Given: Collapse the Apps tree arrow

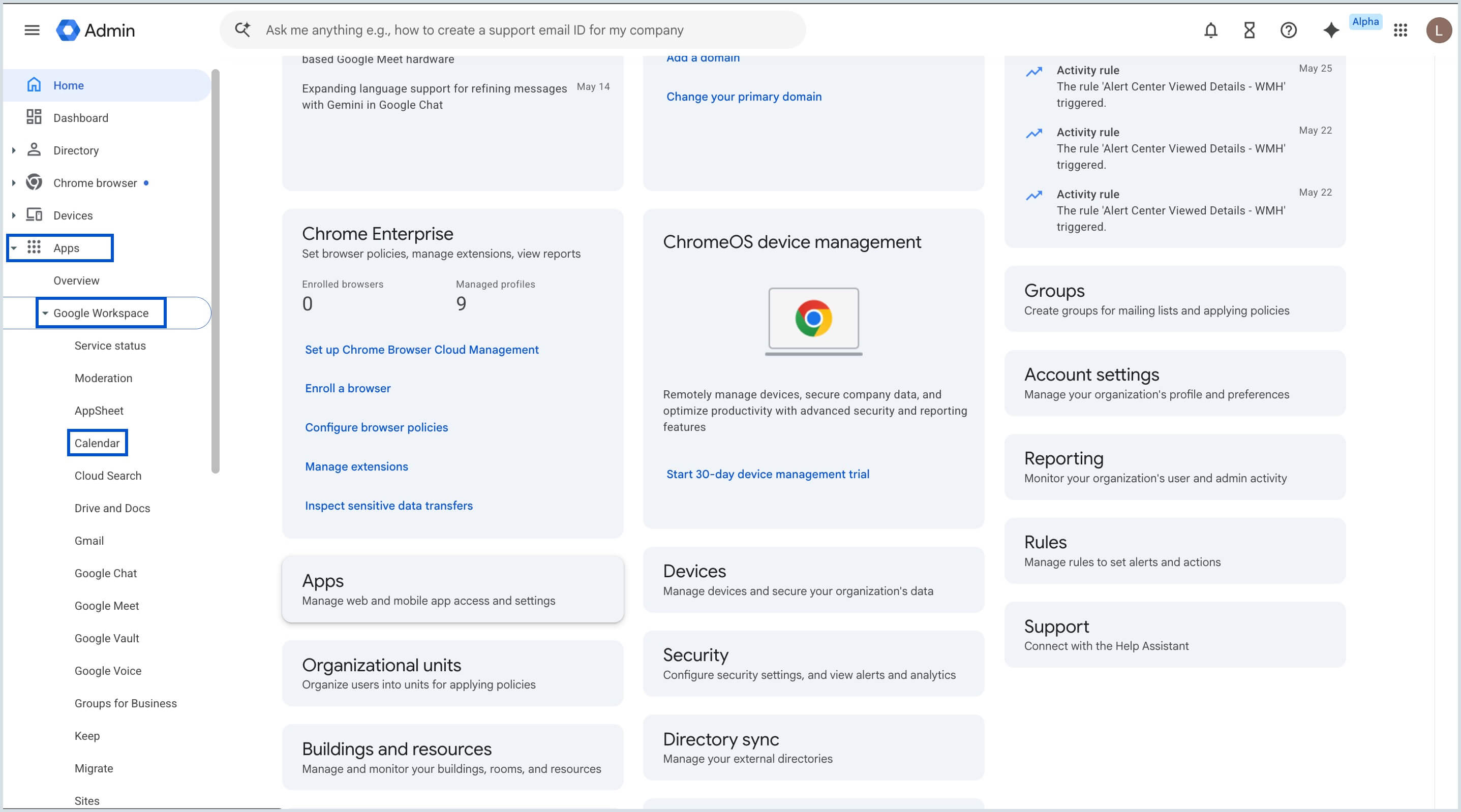Looking at the screenshot, I should pos(14,248).
